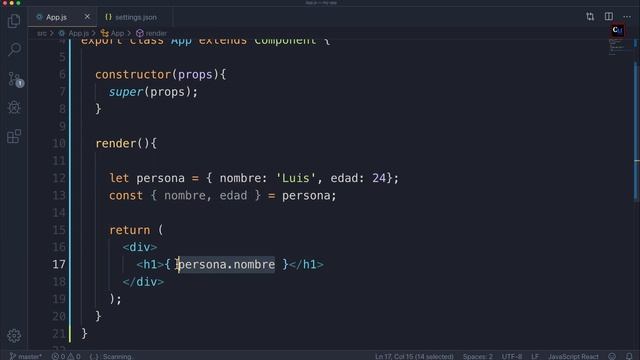Switch to the settings.json tab
This screenshot has height=360, width=640.
[x=131, y=17]
